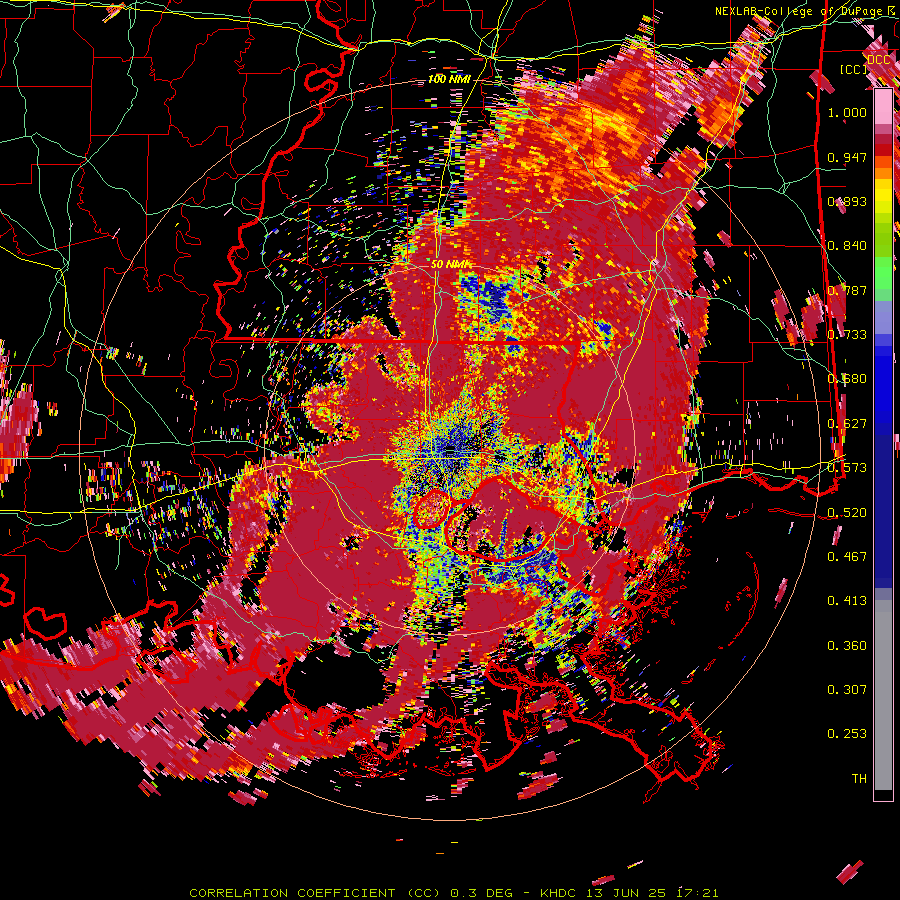Select the 0.680 legend value
The width and height of the screenshot is (900, 900).
[847, 379]
